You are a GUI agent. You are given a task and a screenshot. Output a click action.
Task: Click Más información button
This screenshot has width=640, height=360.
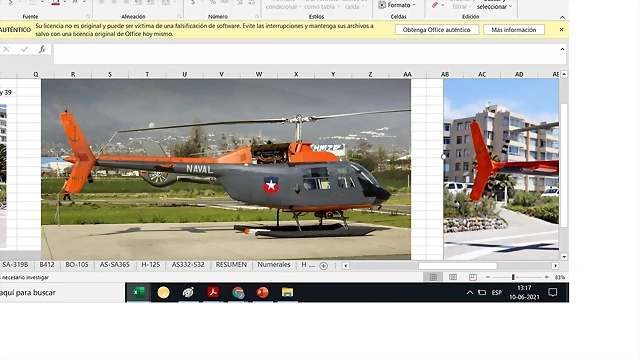tap(513, 30)
